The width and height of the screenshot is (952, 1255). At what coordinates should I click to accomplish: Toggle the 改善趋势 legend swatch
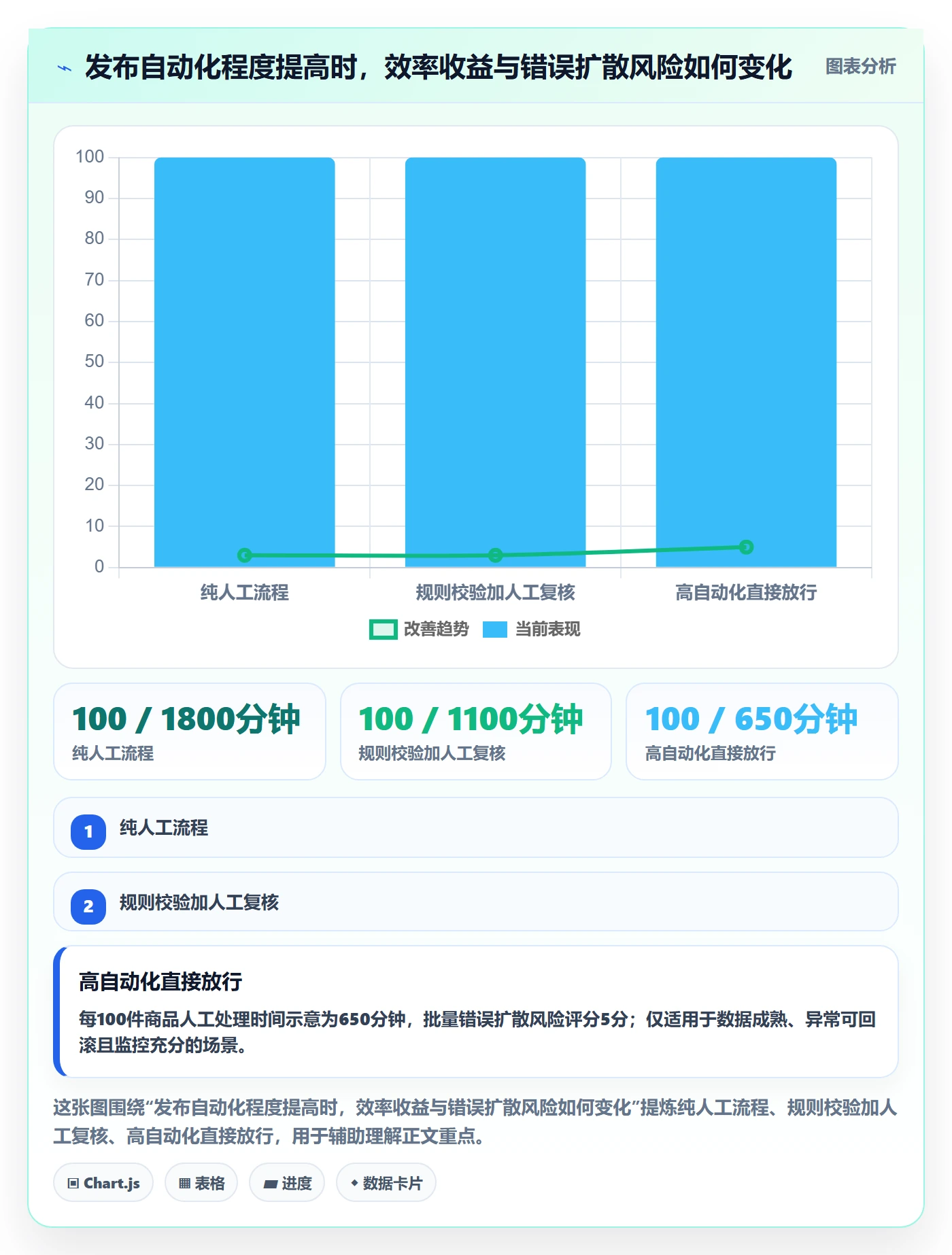(x=383, y=630)
